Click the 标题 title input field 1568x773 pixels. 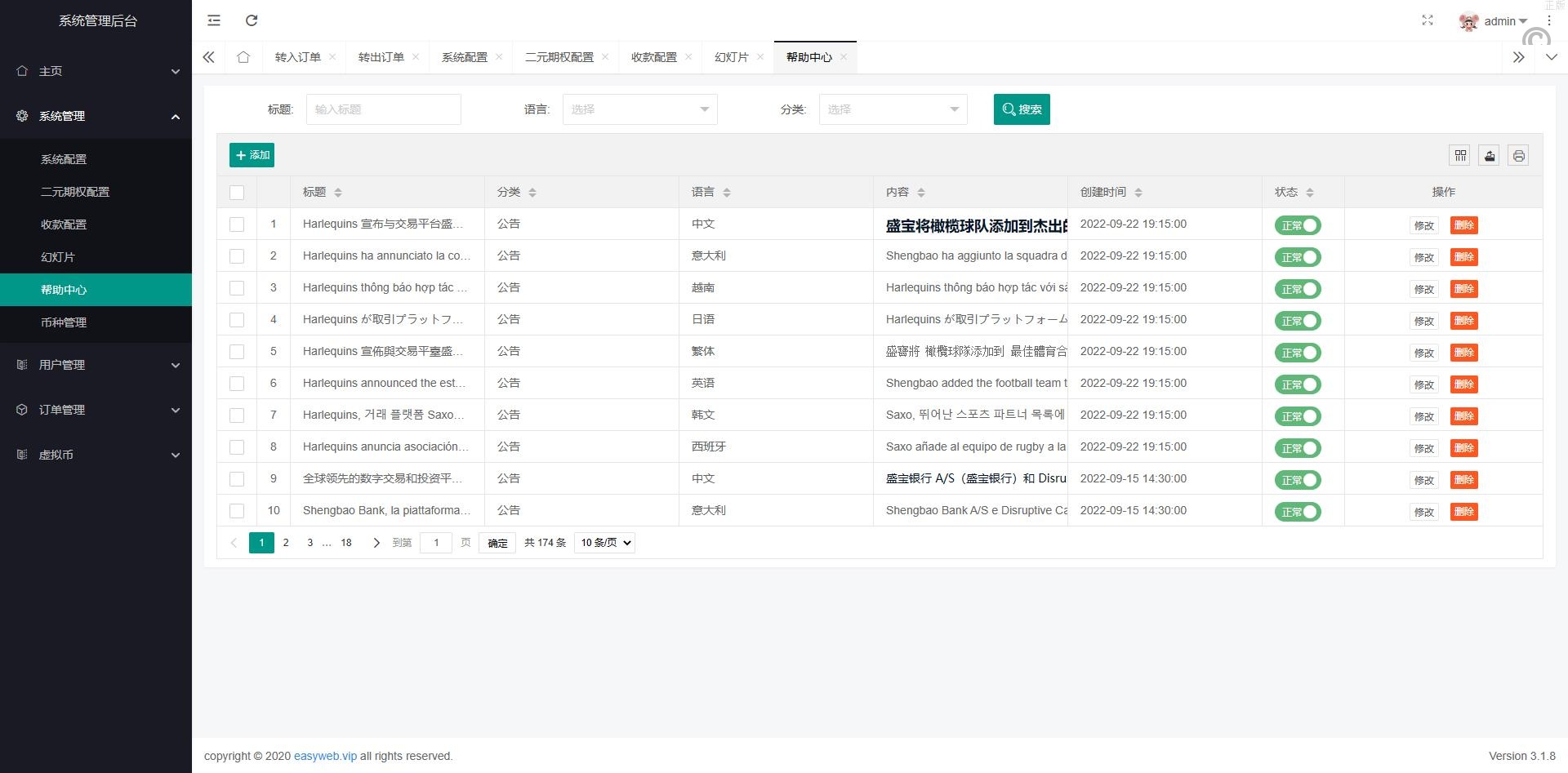pyautogui.click(x=383, y=109)
